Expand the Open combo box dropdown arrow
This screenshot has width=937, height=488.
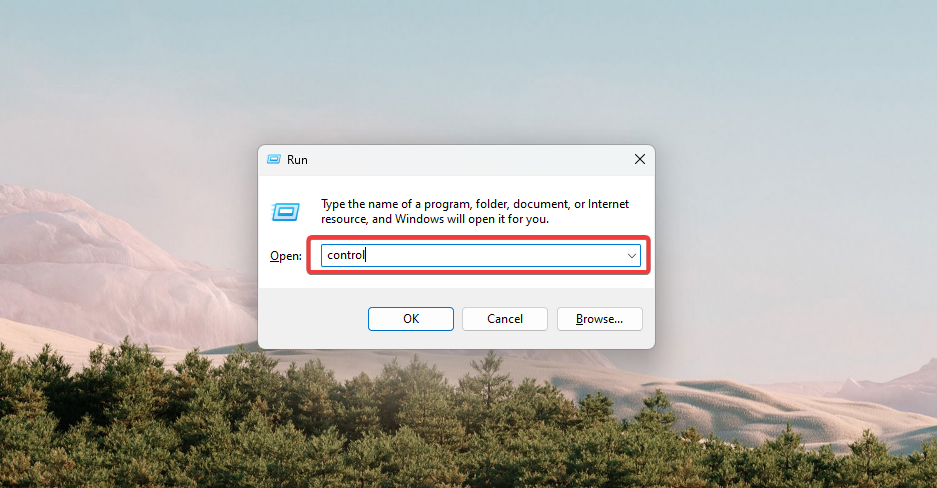[x=632, y=256]
